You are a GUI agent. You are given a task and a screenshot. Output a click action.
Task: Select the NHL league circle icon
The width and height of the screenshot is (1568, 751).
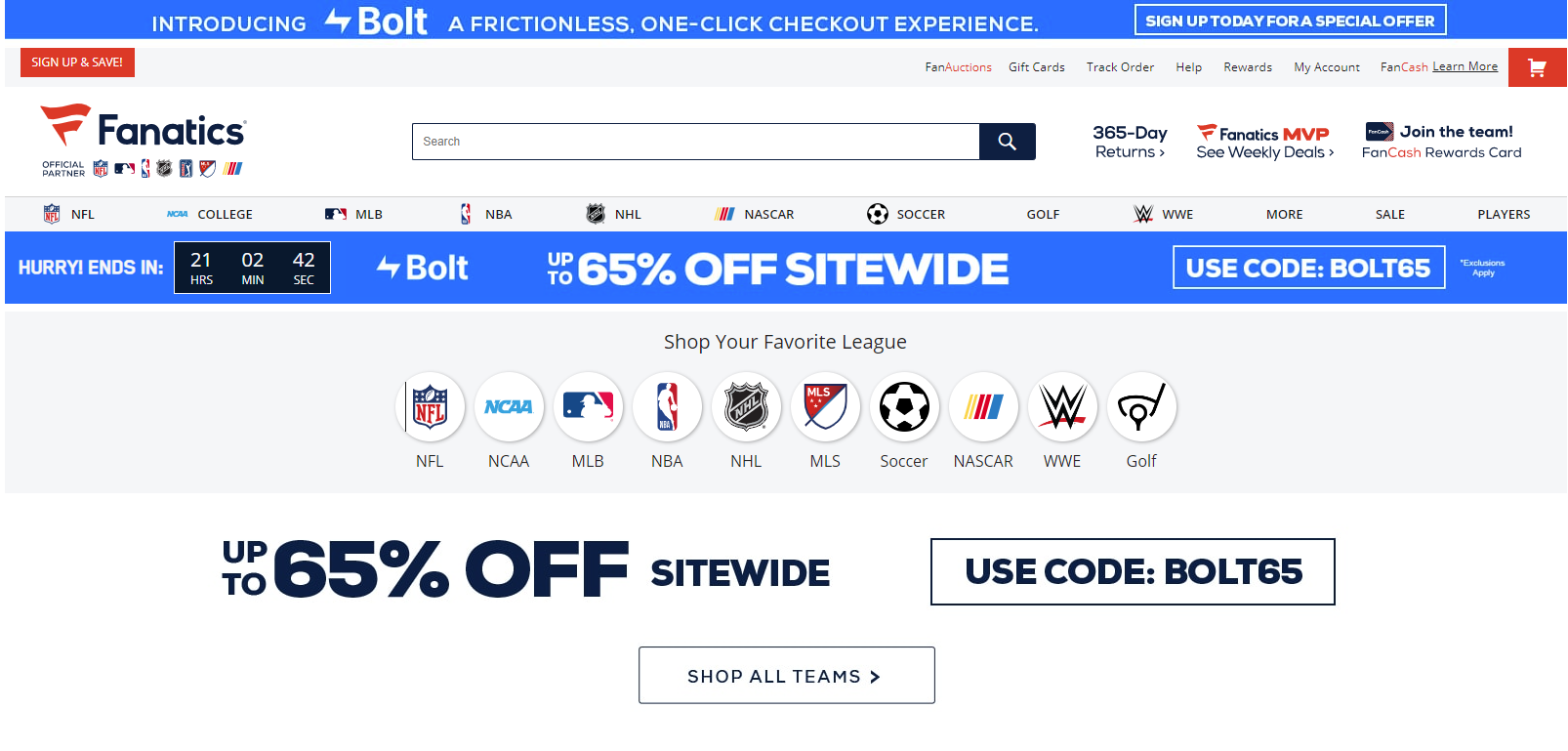pyautogui.click(x=746, y=407)
